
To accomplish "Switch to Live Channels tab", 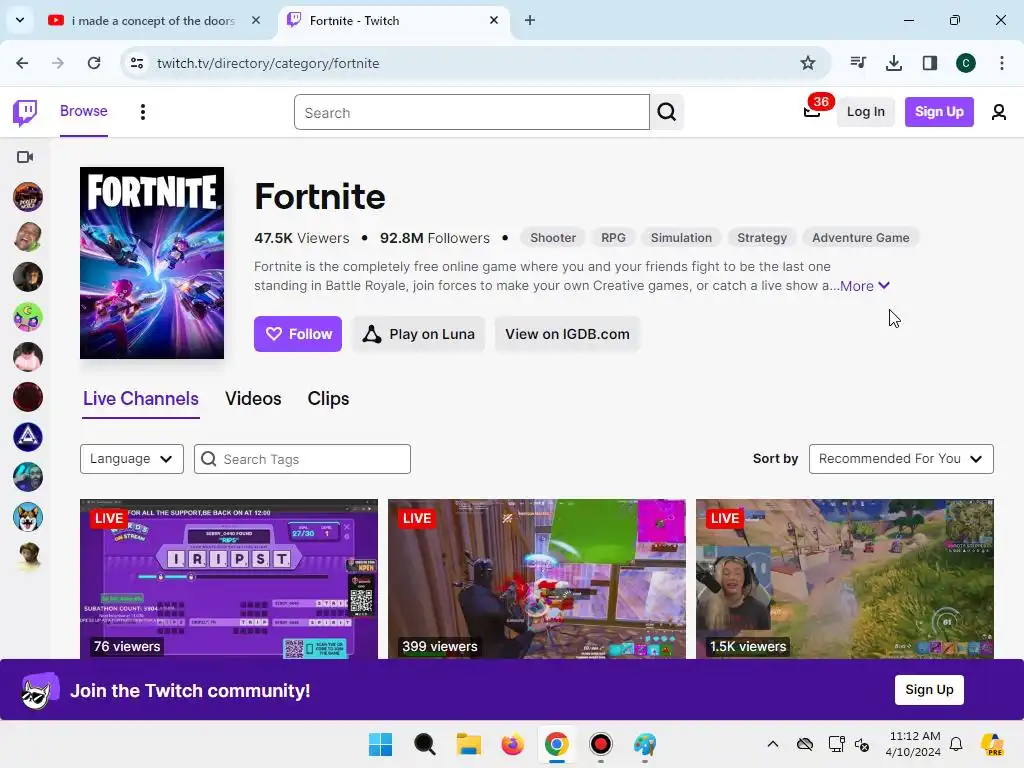I will [141, 398].
